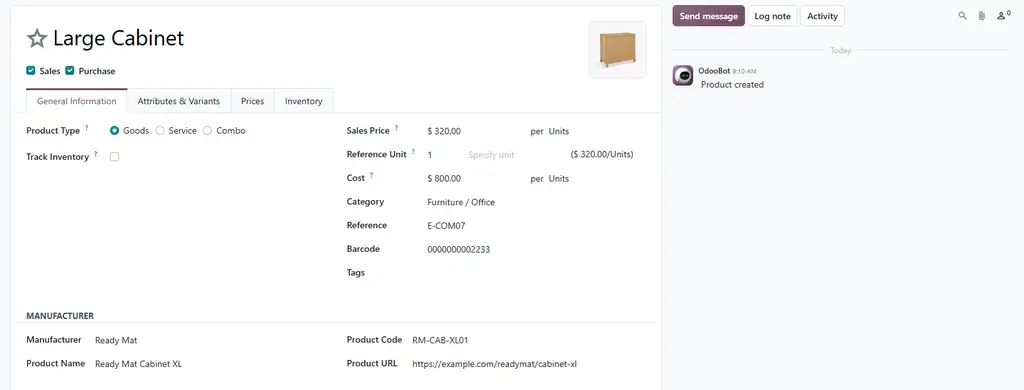
Task: Mark Large Cabinet as favorite with star
Action: click(37, 39)
